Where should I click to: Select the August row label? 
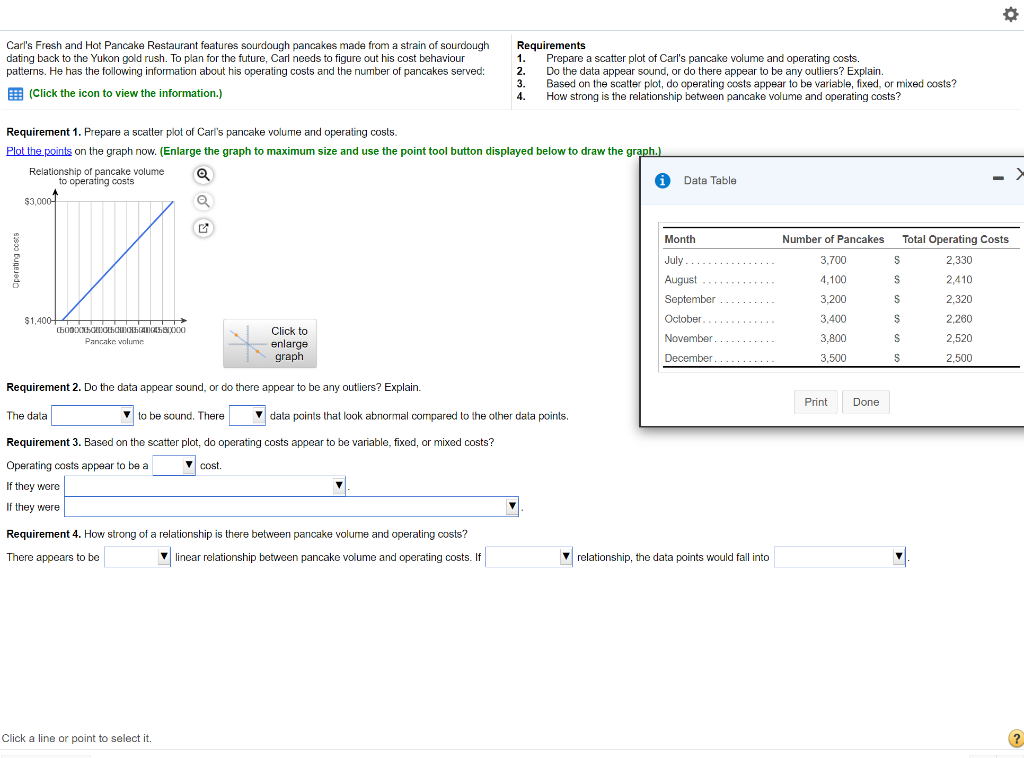[680, 279]
